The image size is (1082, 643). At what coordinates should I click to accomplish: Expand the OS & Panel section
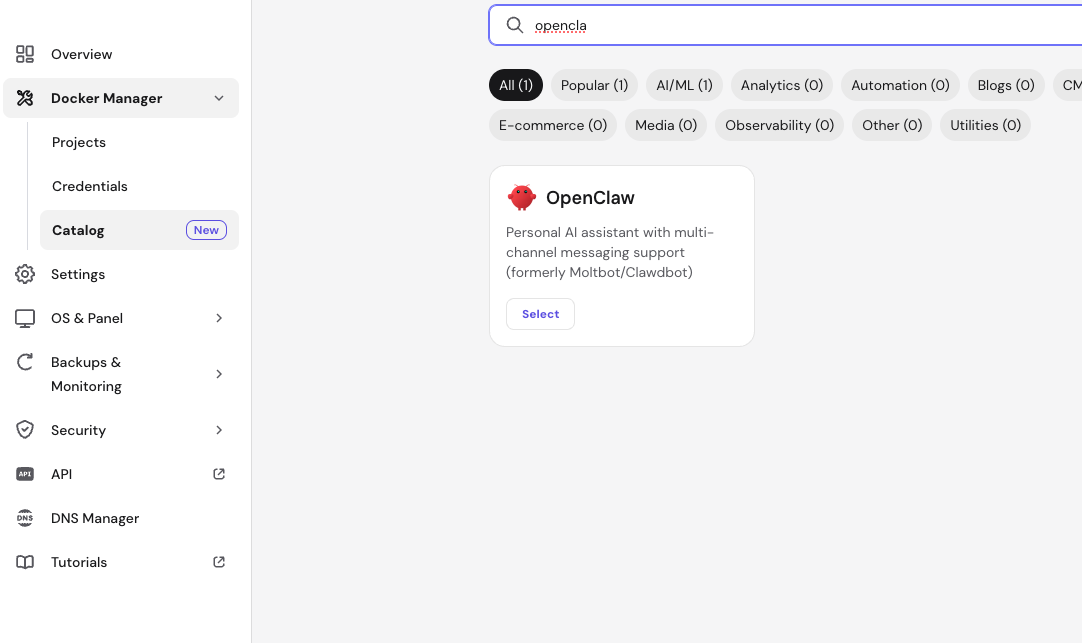click(219, 318)
